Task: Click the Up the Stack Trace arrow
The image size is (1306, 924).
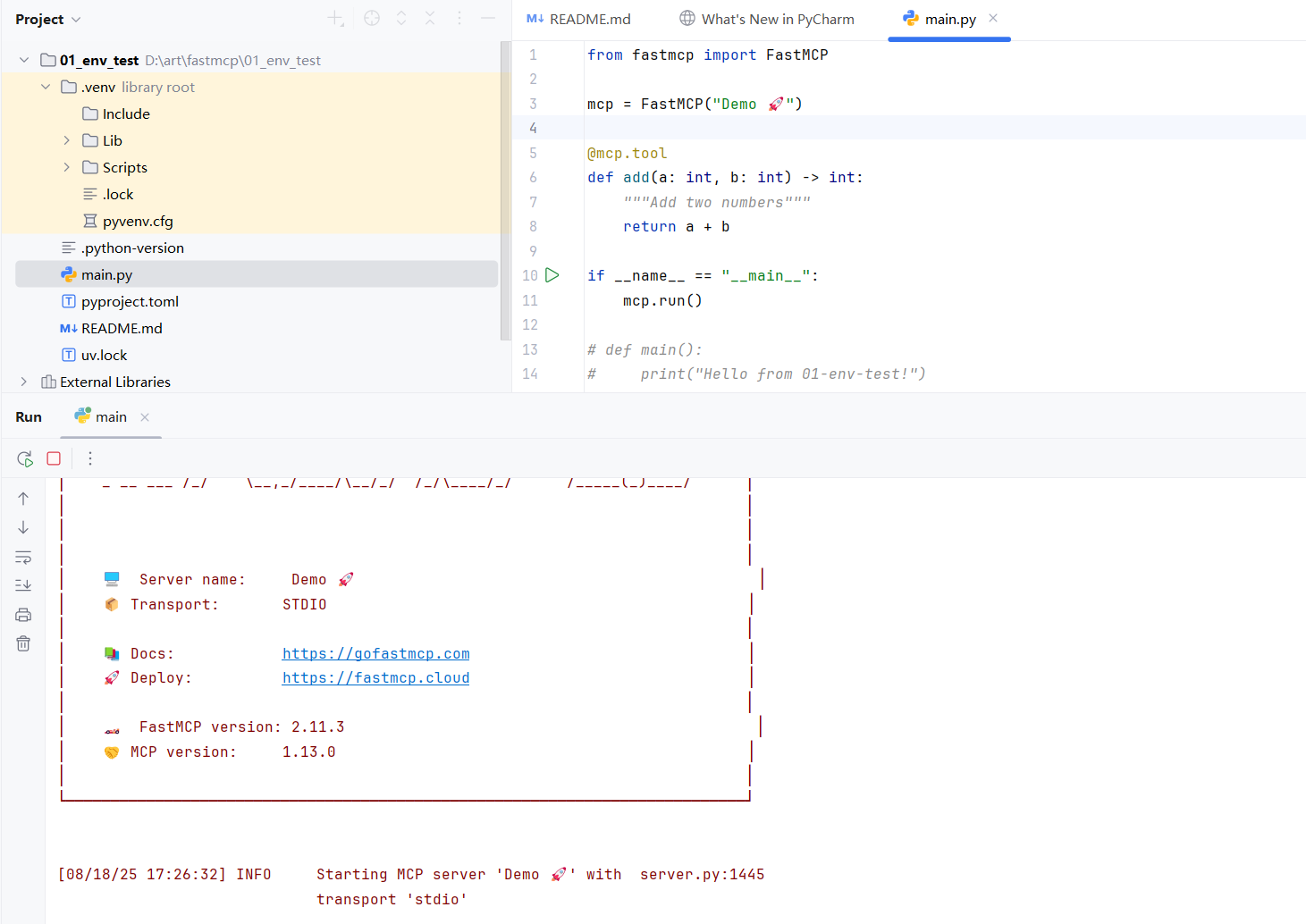Action: click(23, 499)
